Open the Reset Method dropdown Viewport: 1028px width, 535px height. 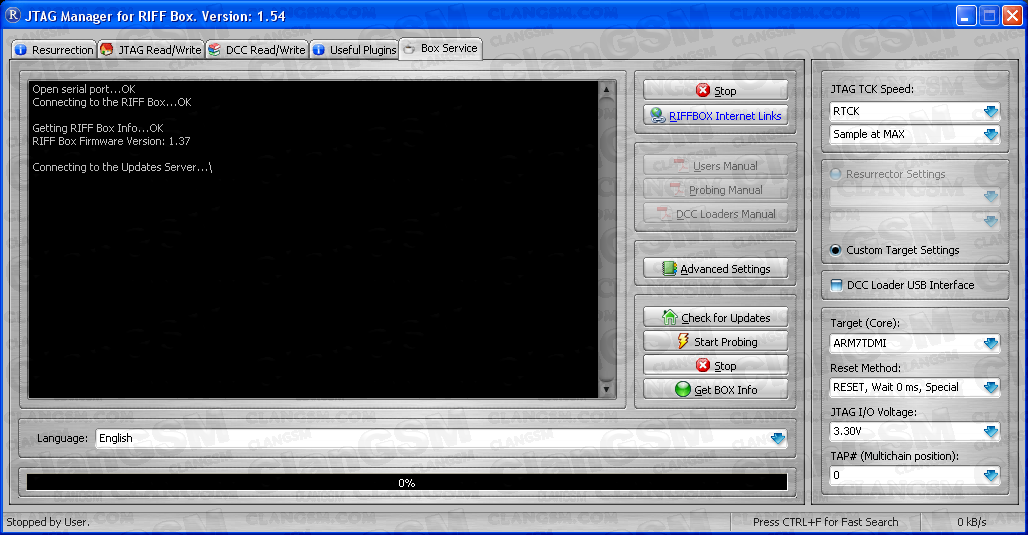pyautogui.click(x=991, y=387)
